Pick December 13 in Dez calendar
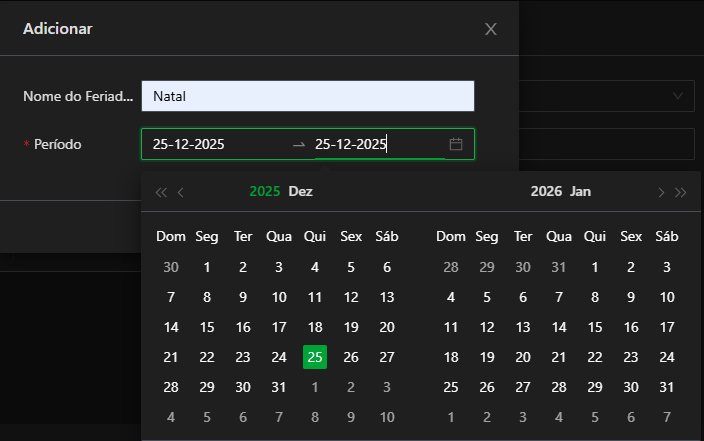 coord(387,297)
